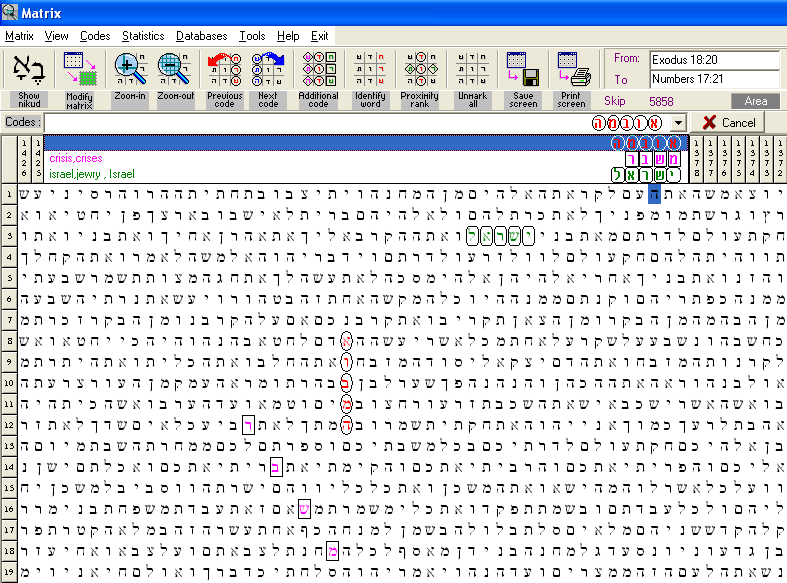This screenshot has height=583, width=787.
Task: Click the magenta boxed letter in row 14
Action: click(276, 468)
